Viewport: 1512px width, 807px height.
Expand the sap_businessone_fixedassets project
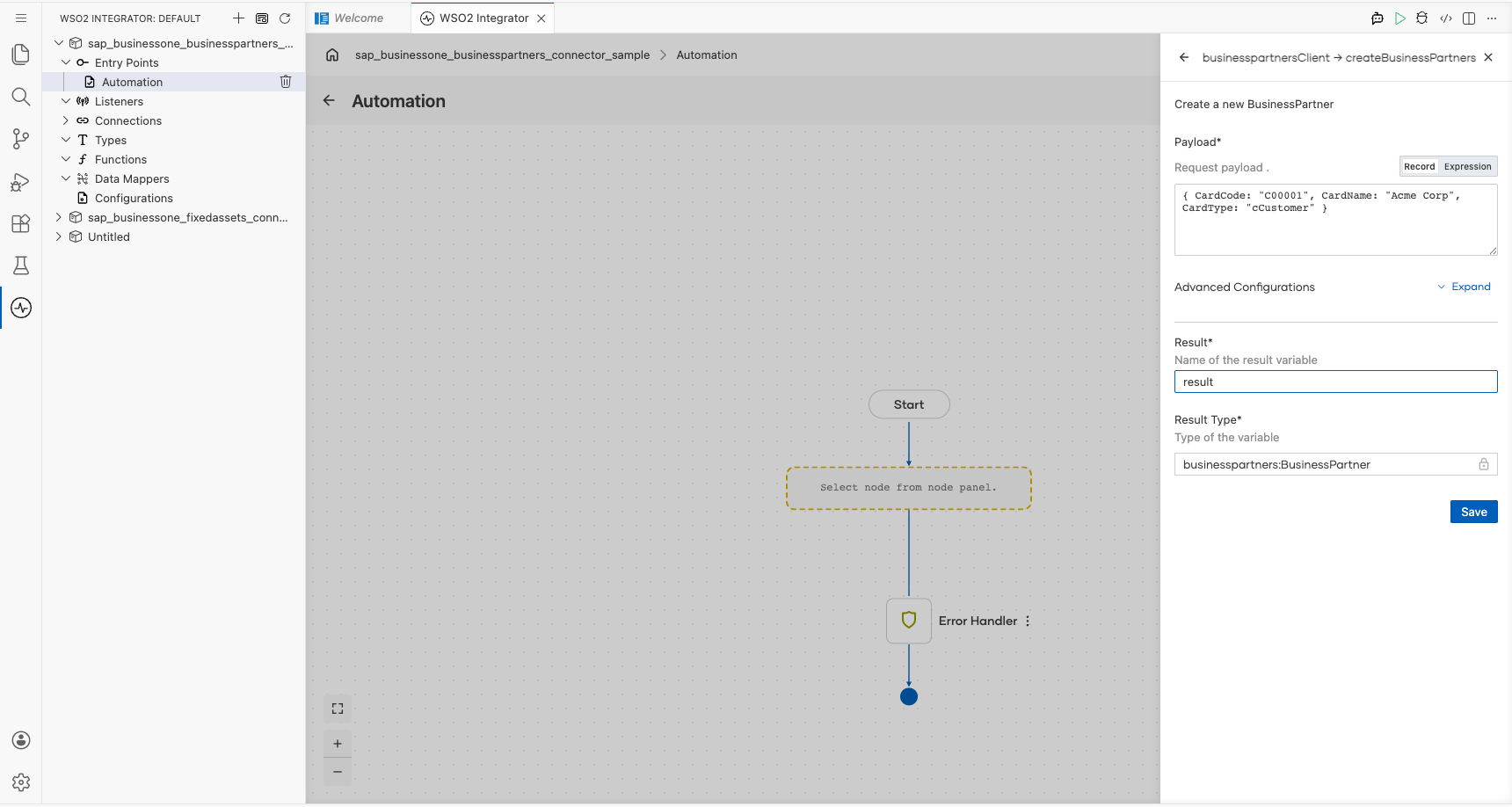tap(59, 217)
